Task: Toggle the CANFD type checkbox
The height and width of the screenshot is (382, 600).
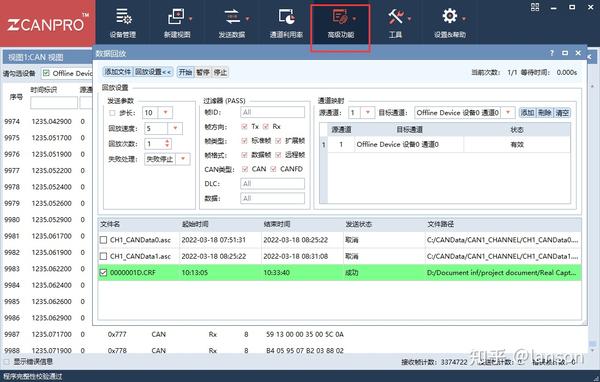Action: pos(273,169)
